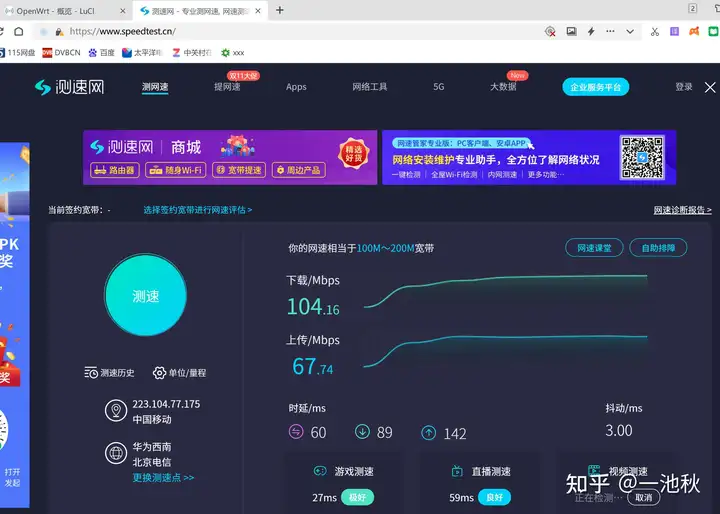The width and height of the screenshot is (720, 514).
Task: Select the 测网速 nav tab
Action: (x=155, y=87)
